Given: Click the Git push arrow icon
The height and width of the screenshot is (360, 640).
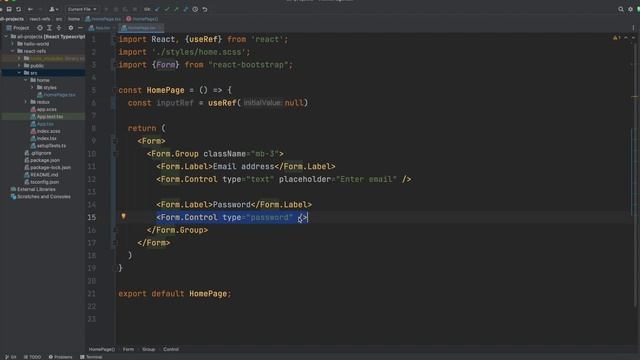Looking at the screenshot, I should pos(176,9).
